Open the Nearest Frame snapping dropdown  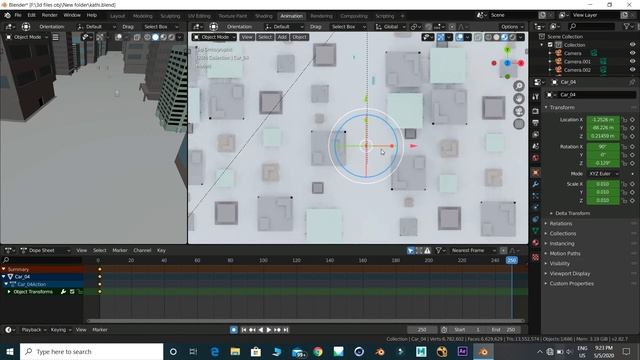coord(472,251)
